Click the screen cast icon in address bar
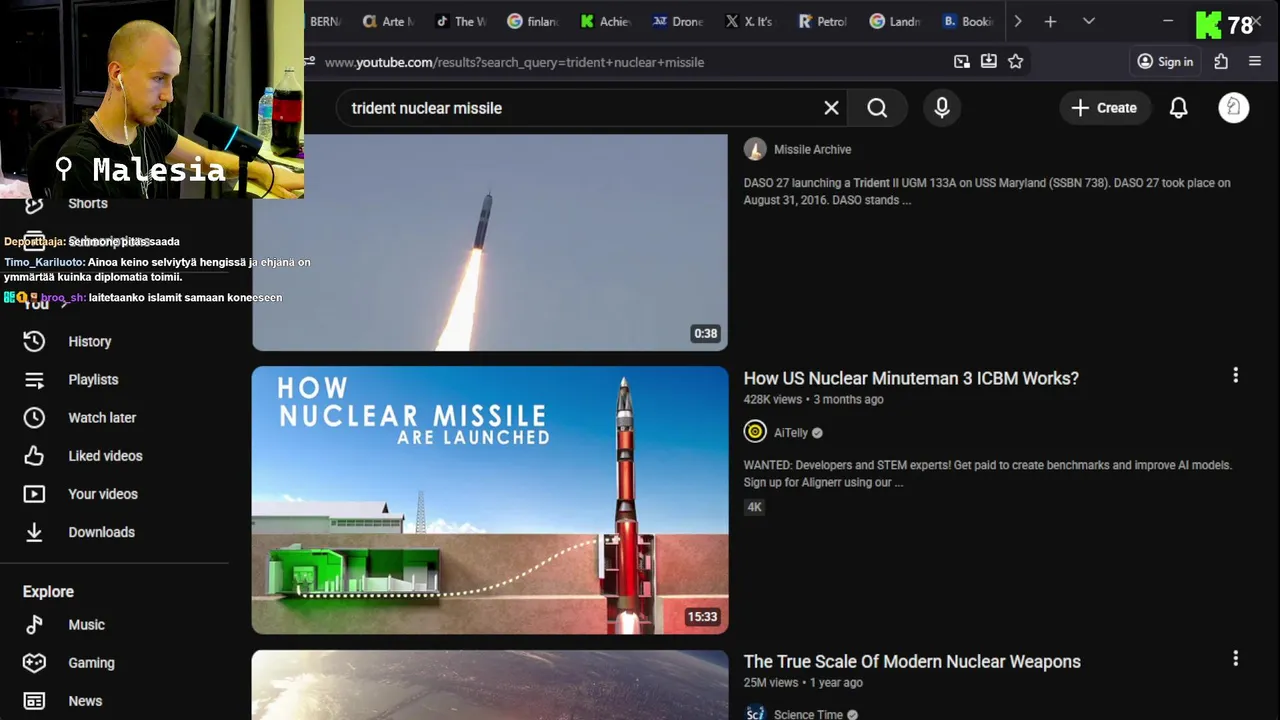1280x720 pixels. click(x=962, y=62)
